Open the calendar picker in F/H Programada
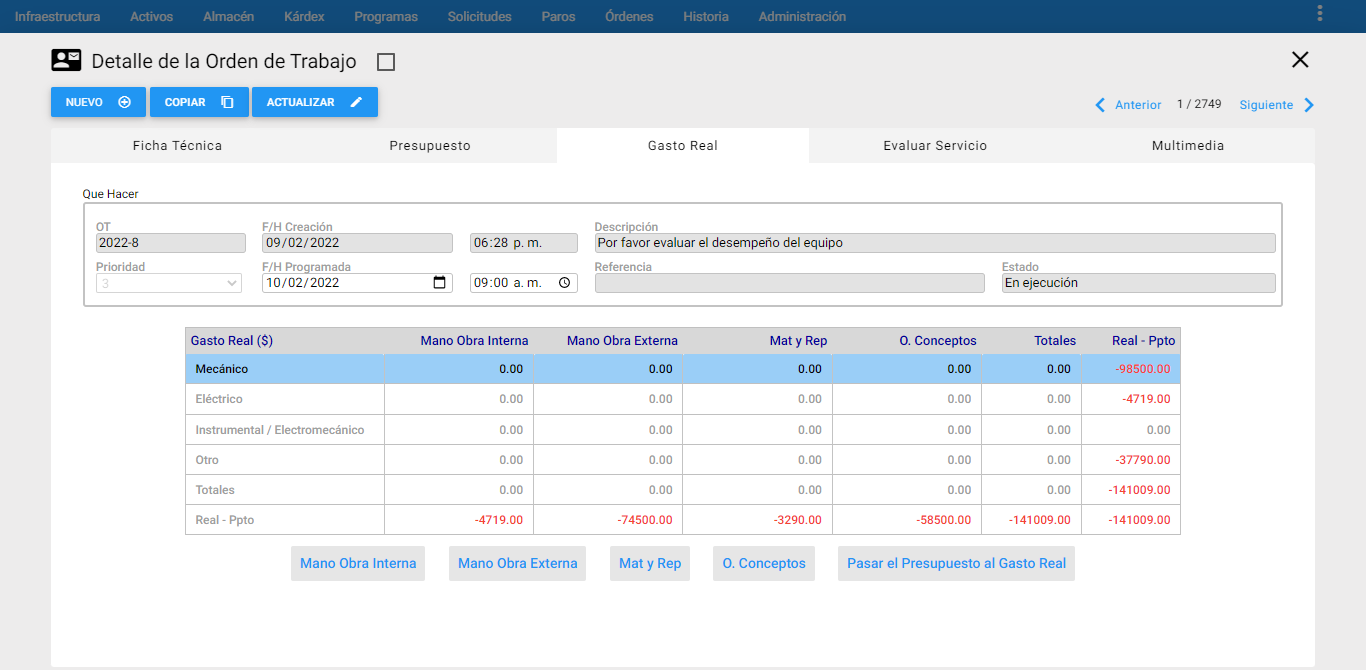 tap(439, 283)
